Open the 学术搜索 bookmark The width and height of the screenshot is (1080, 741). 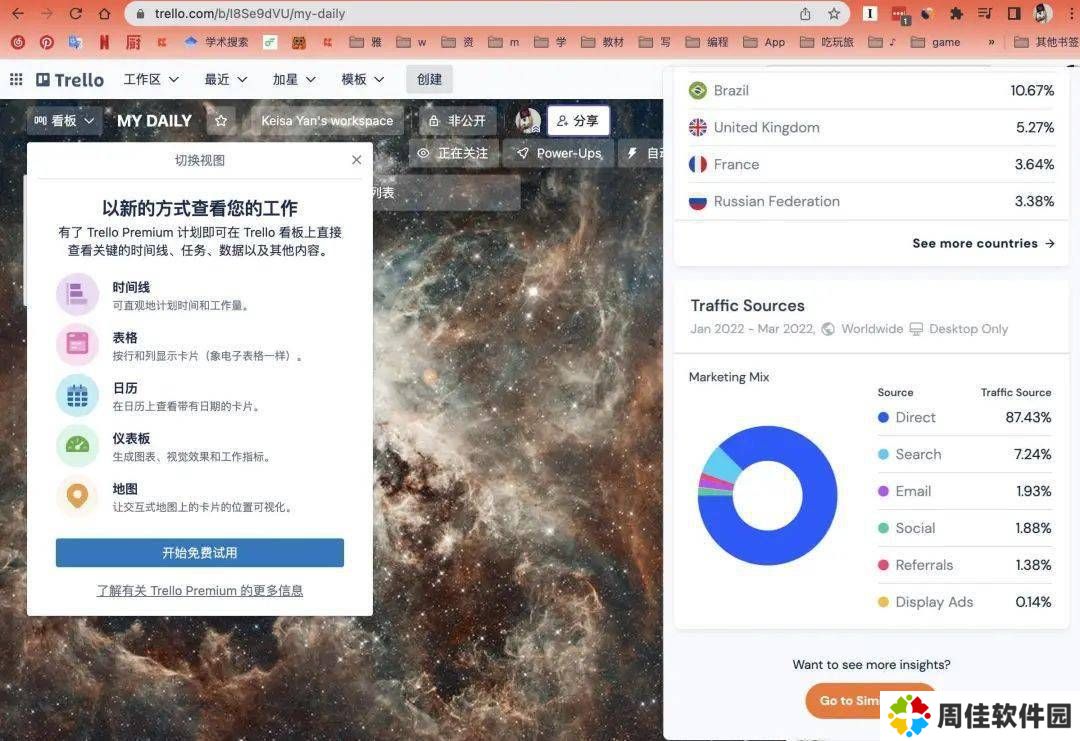(216, 42)
